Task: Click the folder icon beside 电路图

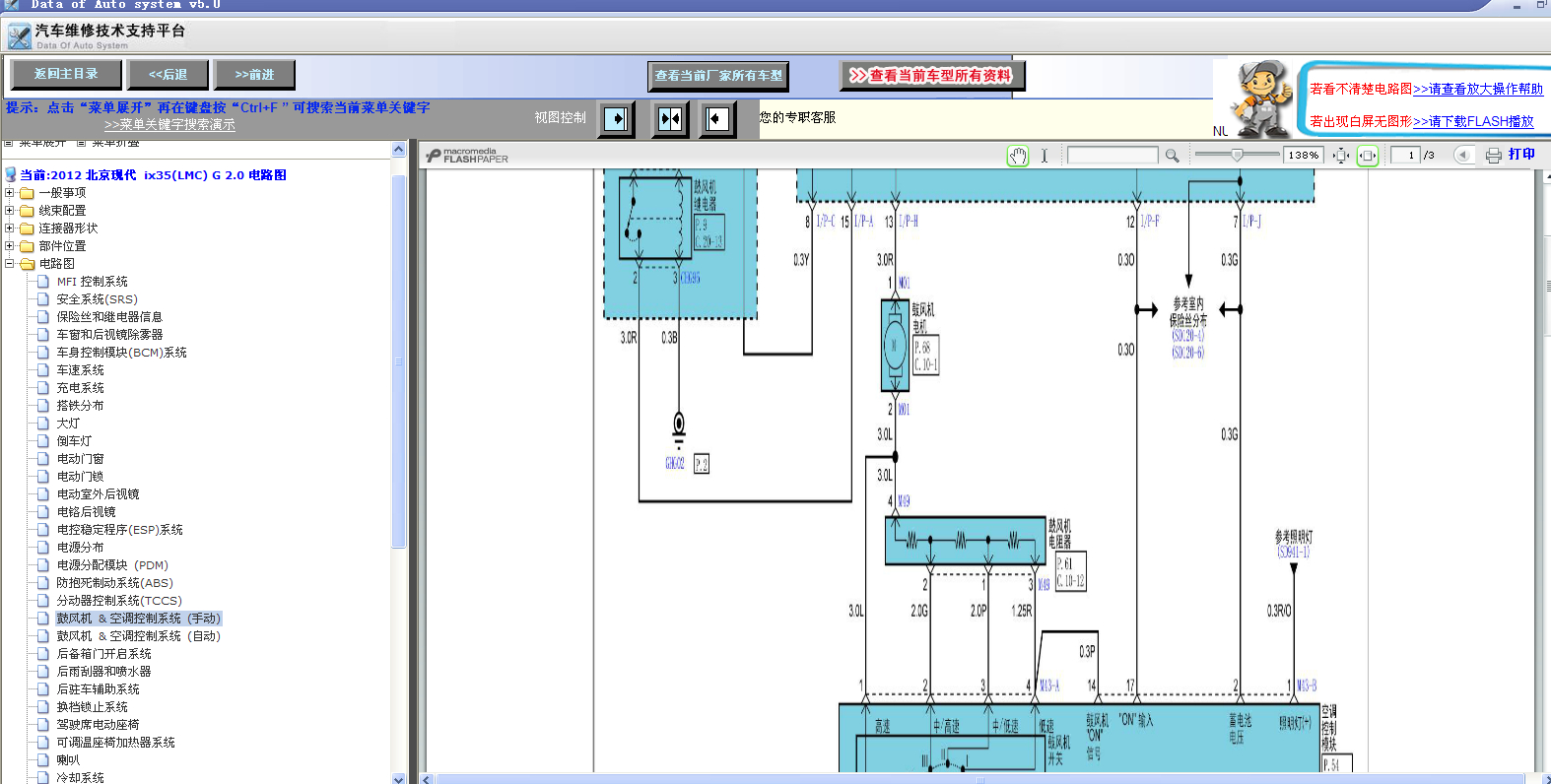Action: click(x=27, y=264)
